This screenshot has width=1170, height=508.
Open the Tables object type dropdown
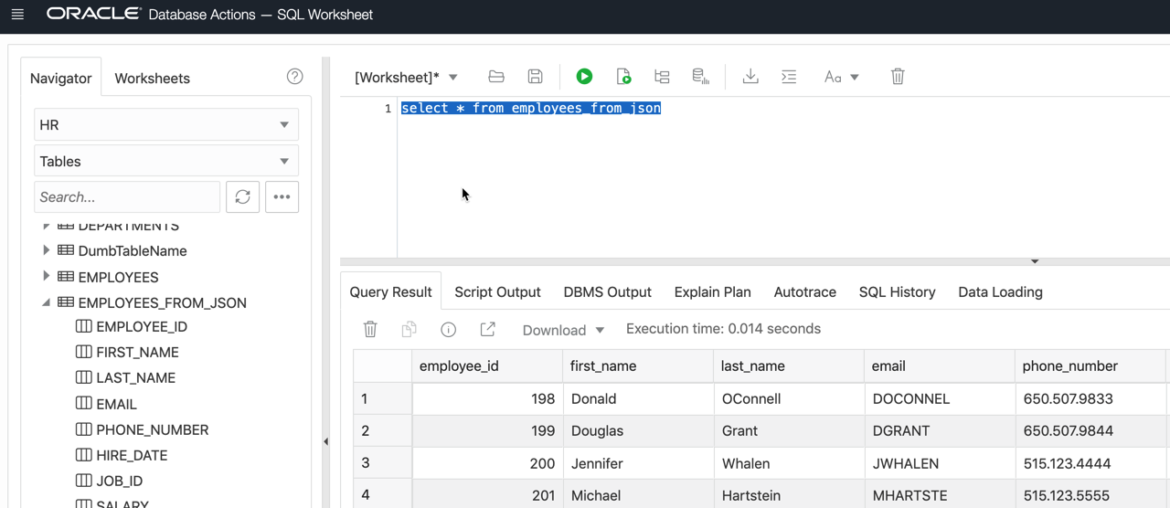(x=166, y=161)
